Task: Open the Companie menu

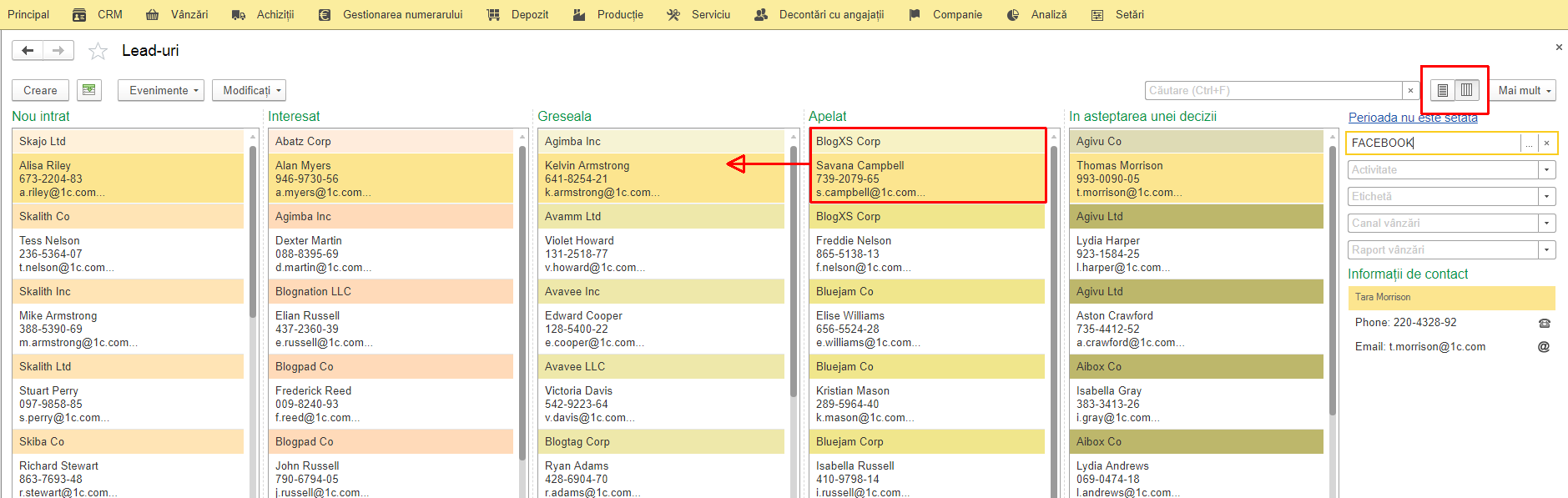Action: pos(945,14)
